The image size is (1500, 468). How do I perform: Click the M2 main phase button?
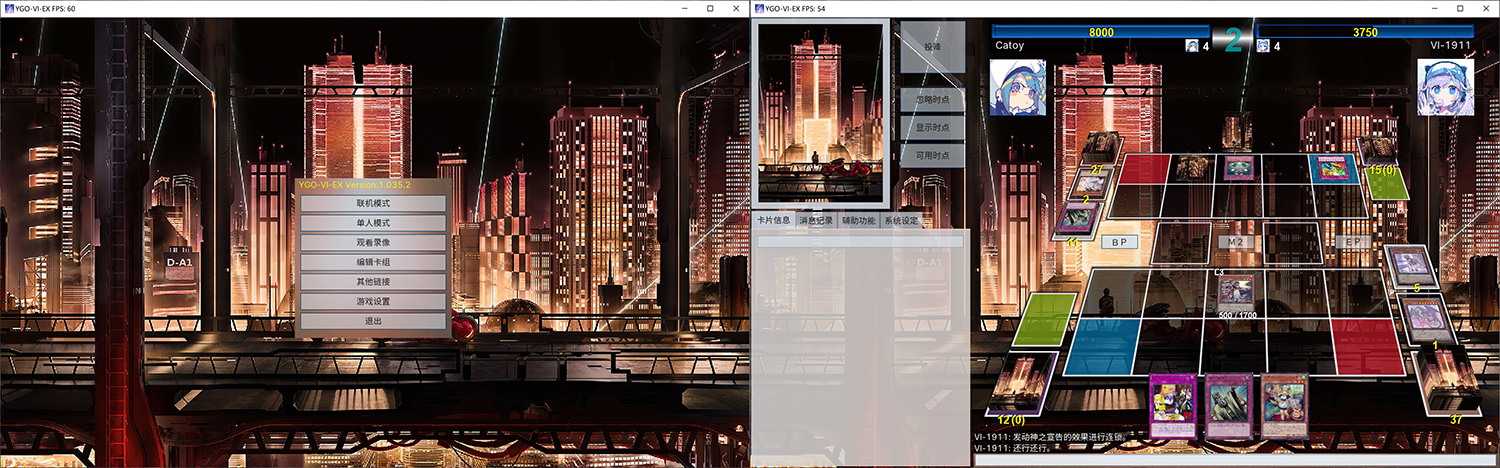(x=1235, y=241)
